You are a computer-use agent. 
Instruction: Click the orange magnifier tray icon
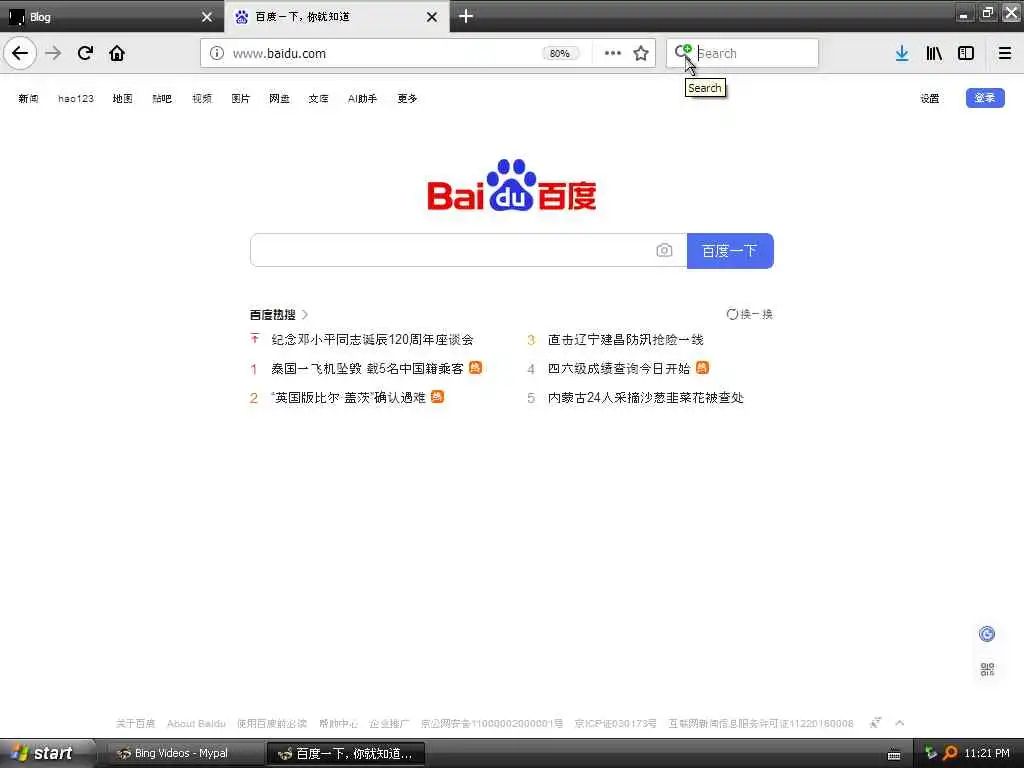pyautogui.click(x=950, y=753)
